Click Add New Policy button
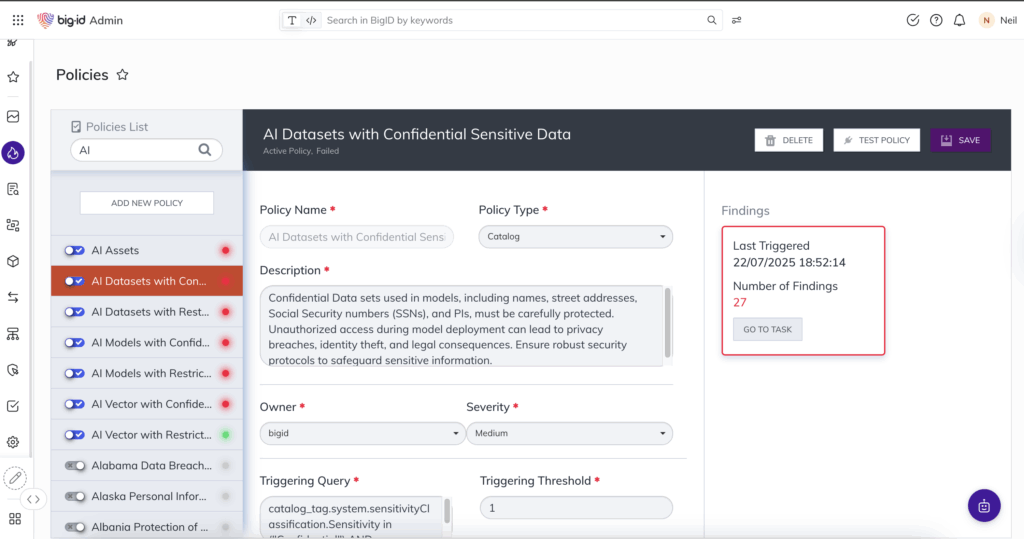Viewport: 1024px width, 539px height. [147, 203]
